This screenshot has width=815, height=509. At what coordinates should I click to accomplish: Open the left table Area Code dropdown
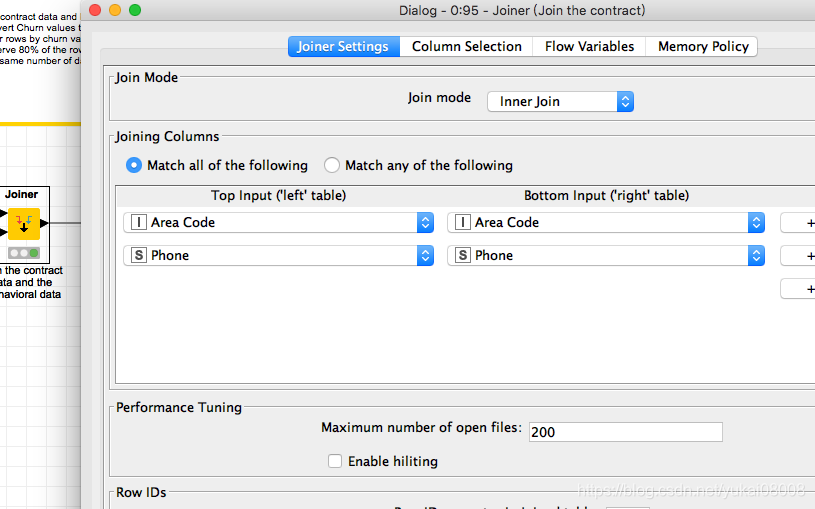(x=278, y=223)
